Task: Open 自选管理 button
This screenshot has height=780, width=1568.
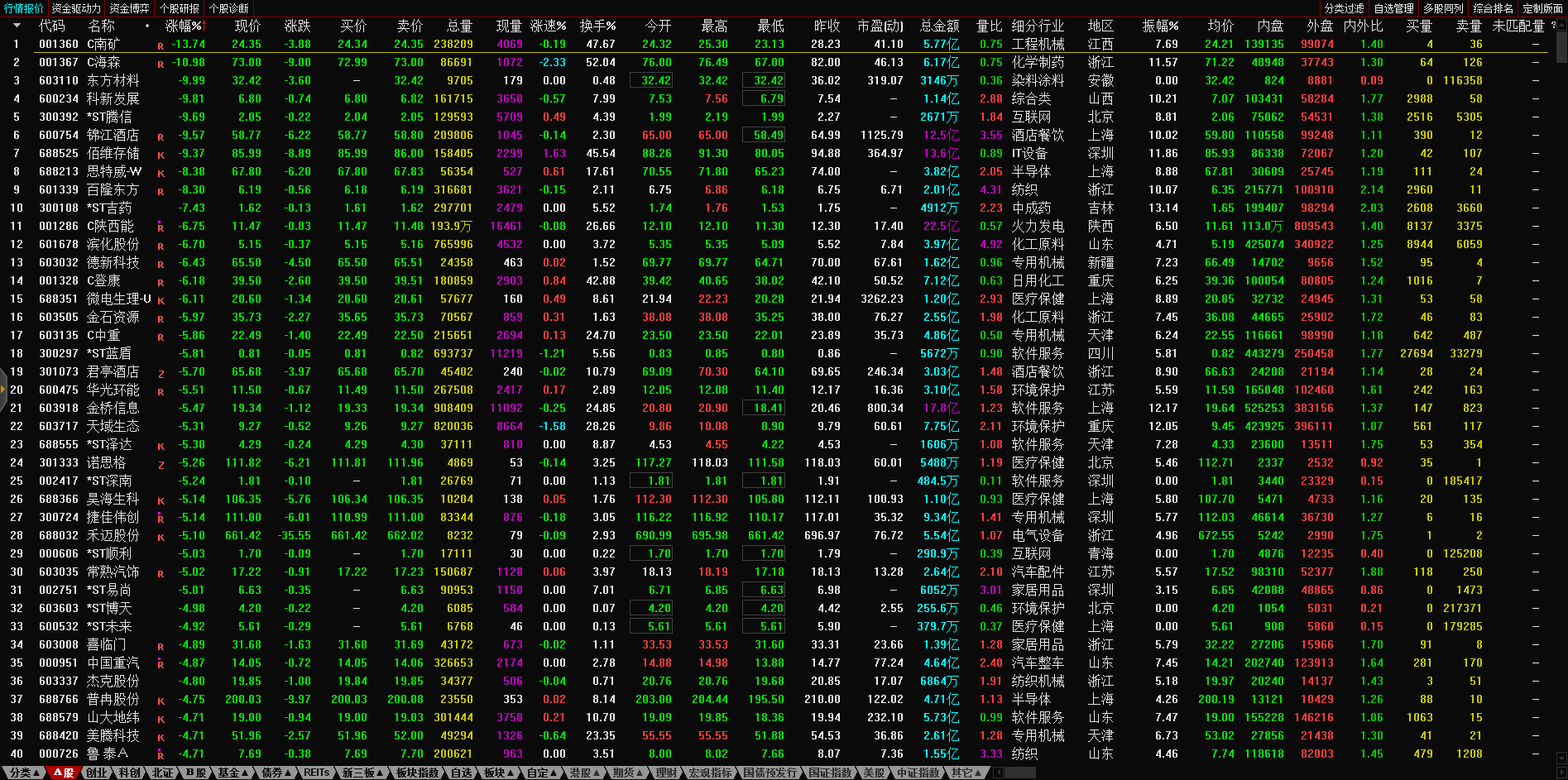Action: (1393, 8)
